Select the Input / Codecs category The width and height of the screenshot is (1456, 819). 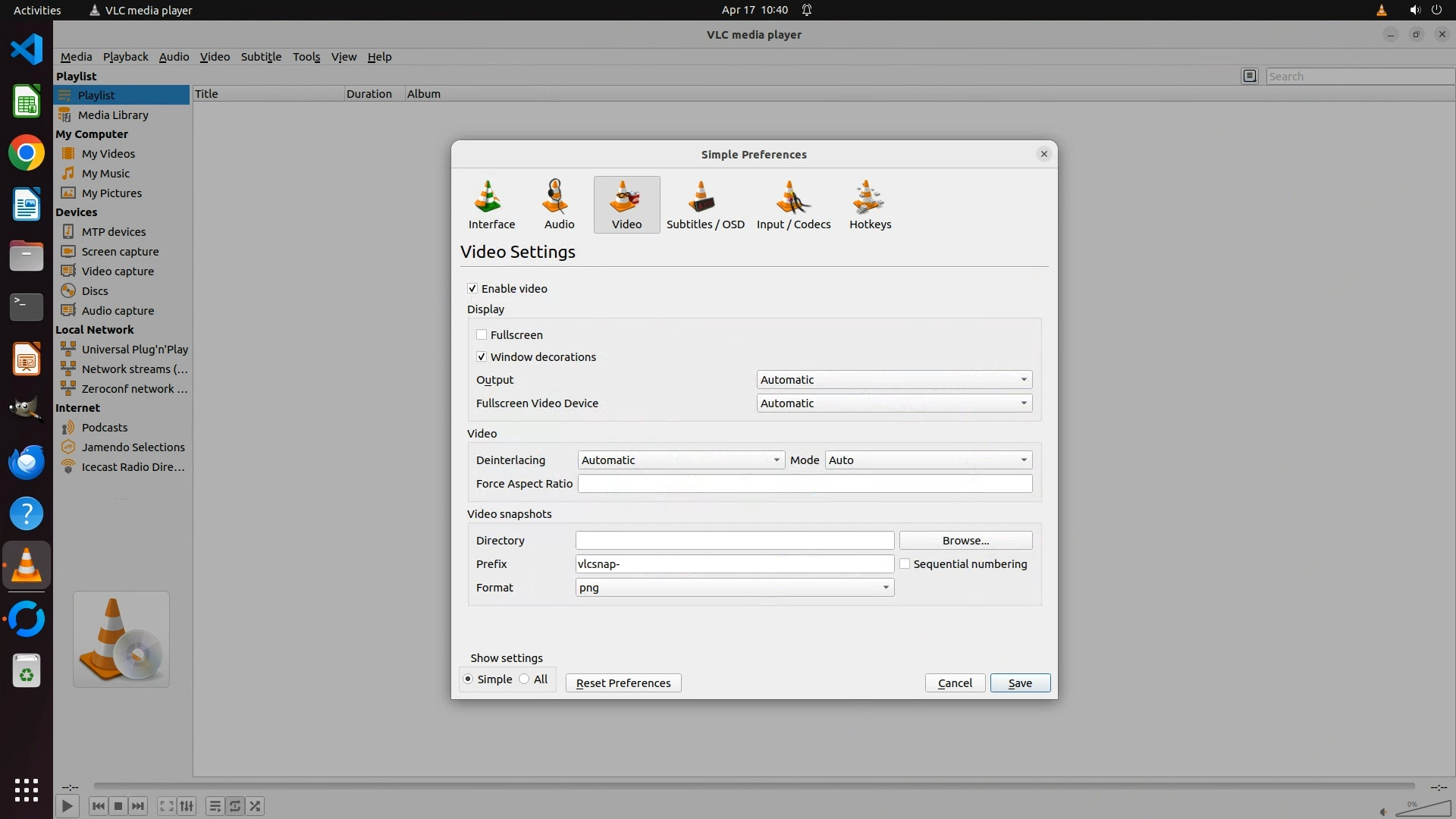(x=793, y=205)
